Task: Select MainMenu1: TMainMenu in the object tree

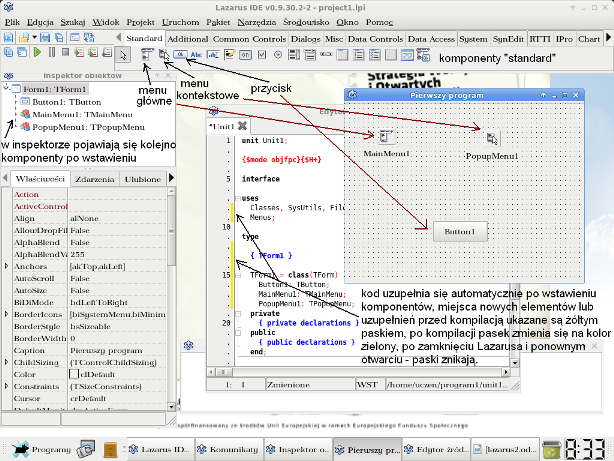Action: [x=82, y=114]
